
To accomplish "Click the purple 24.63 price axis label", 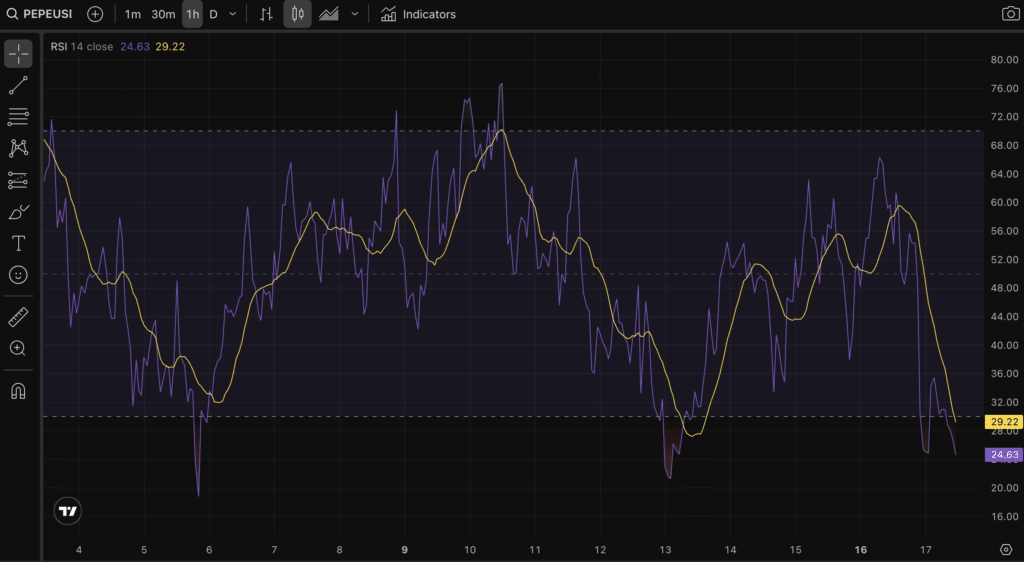I will point(1004,455).
